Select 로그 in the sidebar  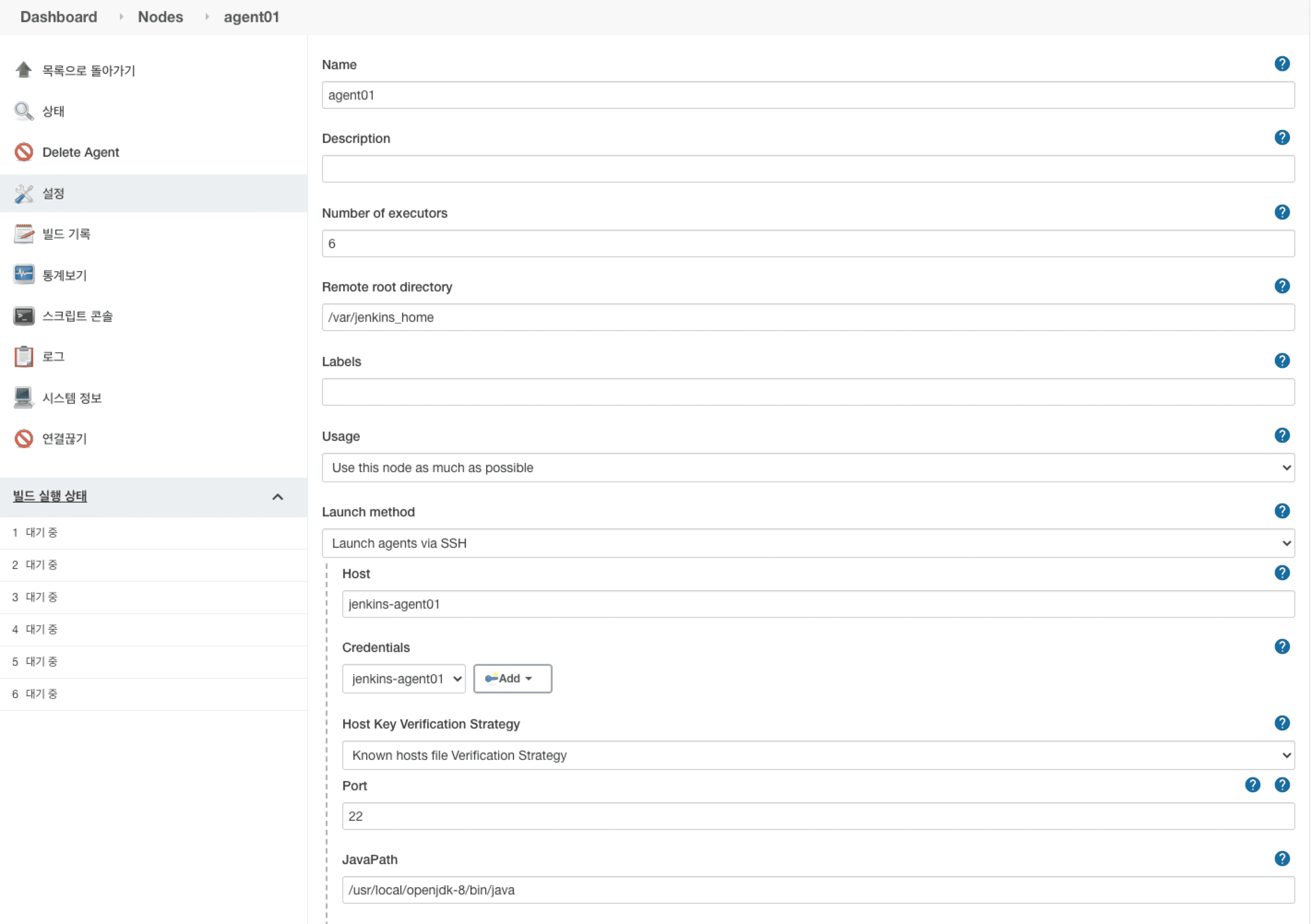click(x=53, y=357)
